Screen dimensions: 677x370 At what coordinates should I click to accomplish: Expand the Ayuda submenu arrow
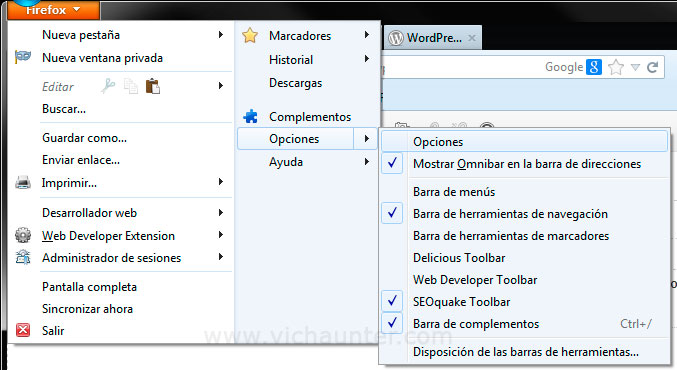pyautogui.click(x=367, y=161)
